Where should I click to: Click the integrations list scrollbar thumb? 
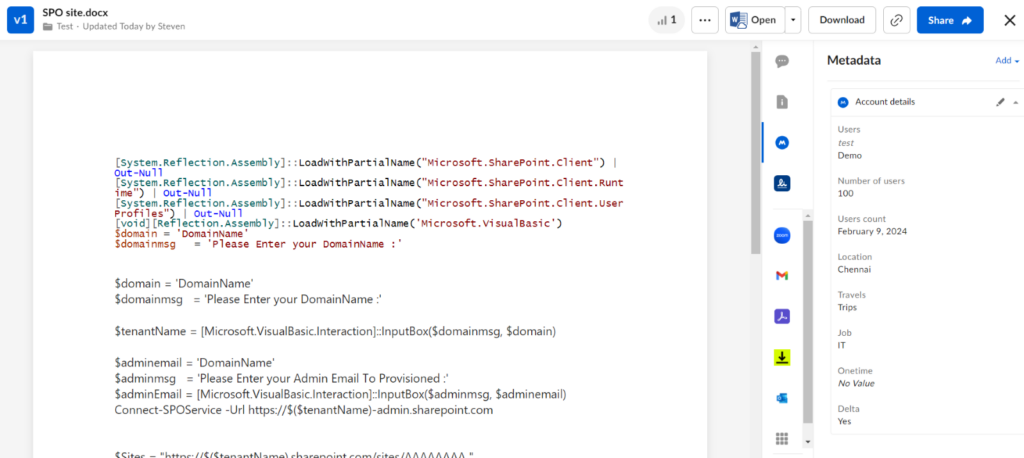808,321
